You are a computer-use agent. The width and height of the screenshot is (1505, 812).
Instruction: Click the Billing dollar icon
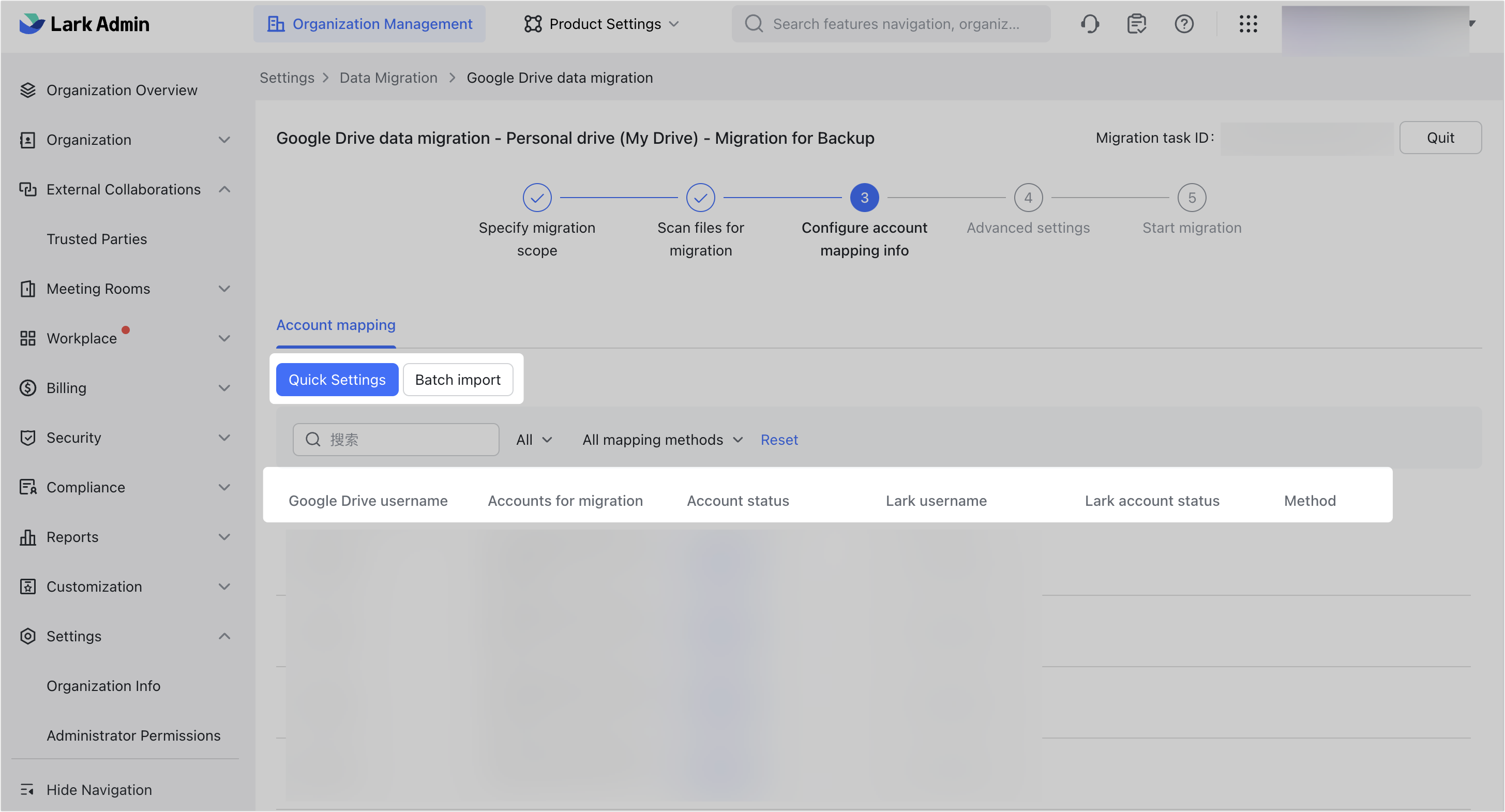27,388
